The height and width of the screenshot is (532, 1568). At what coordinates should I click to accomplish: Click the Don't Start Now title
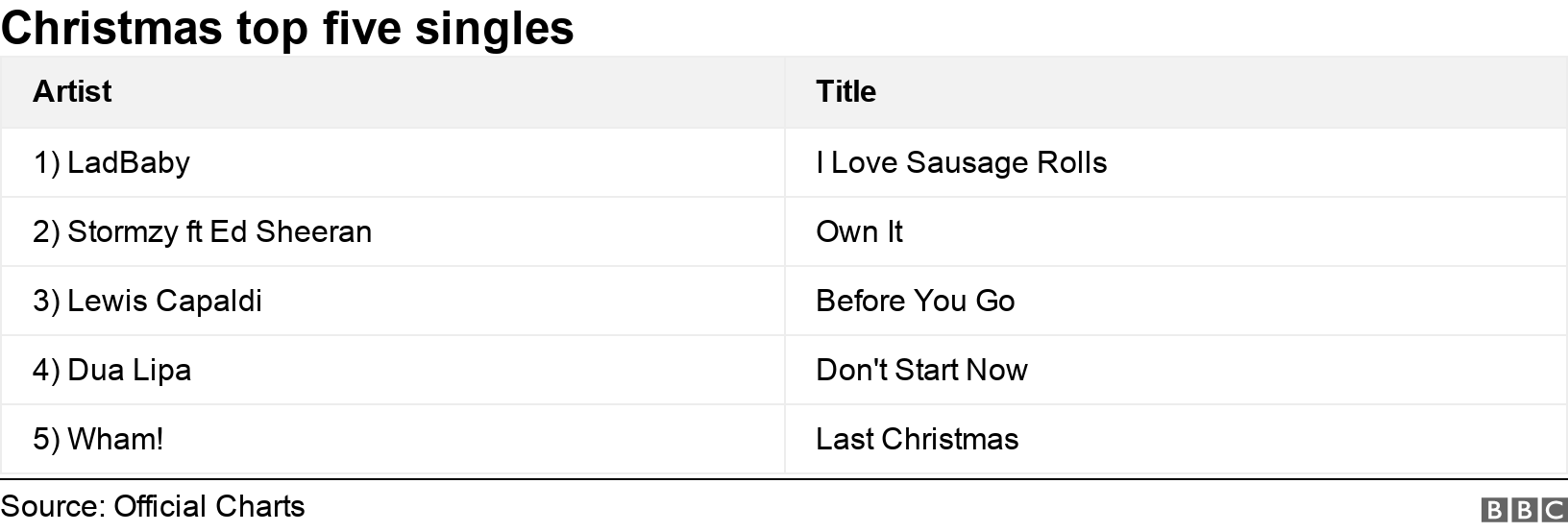click(921, 370)
